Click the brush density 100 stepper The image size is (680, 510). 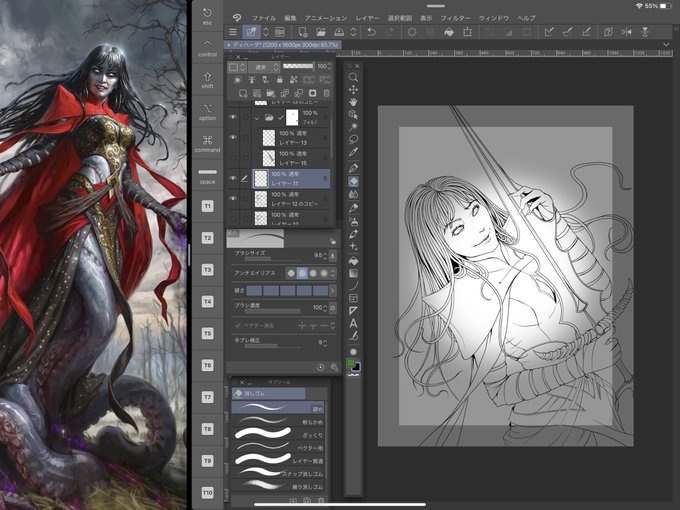click(325, 308)
